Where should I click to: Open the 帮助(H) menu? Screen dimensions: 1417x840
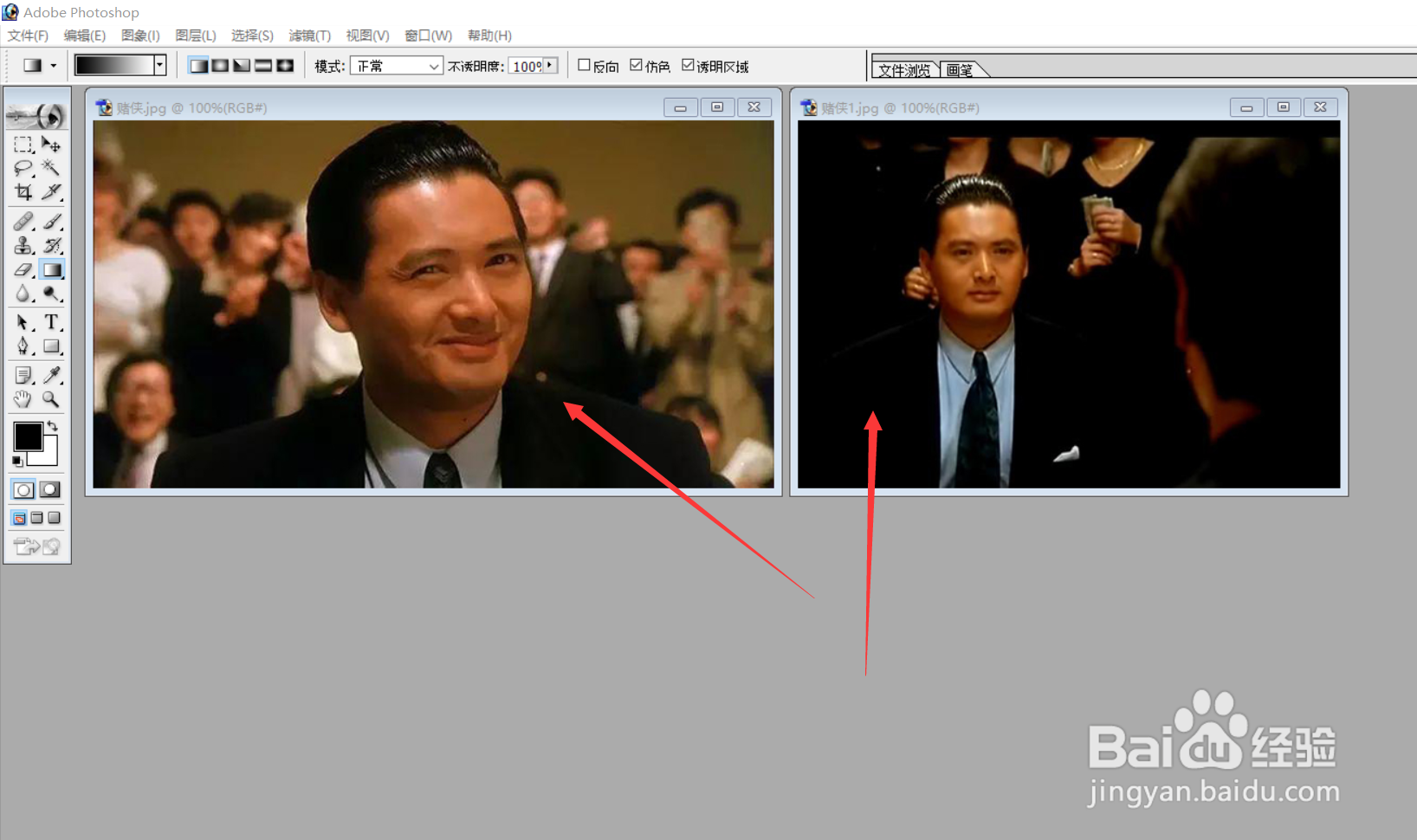(x=489, y=36)
